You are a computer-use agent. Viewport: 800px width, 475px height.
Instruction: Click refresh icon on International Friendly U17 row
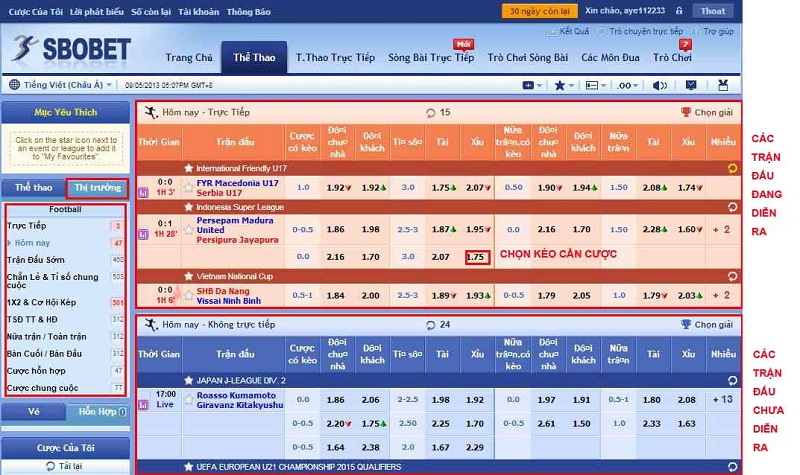point(730,168)
